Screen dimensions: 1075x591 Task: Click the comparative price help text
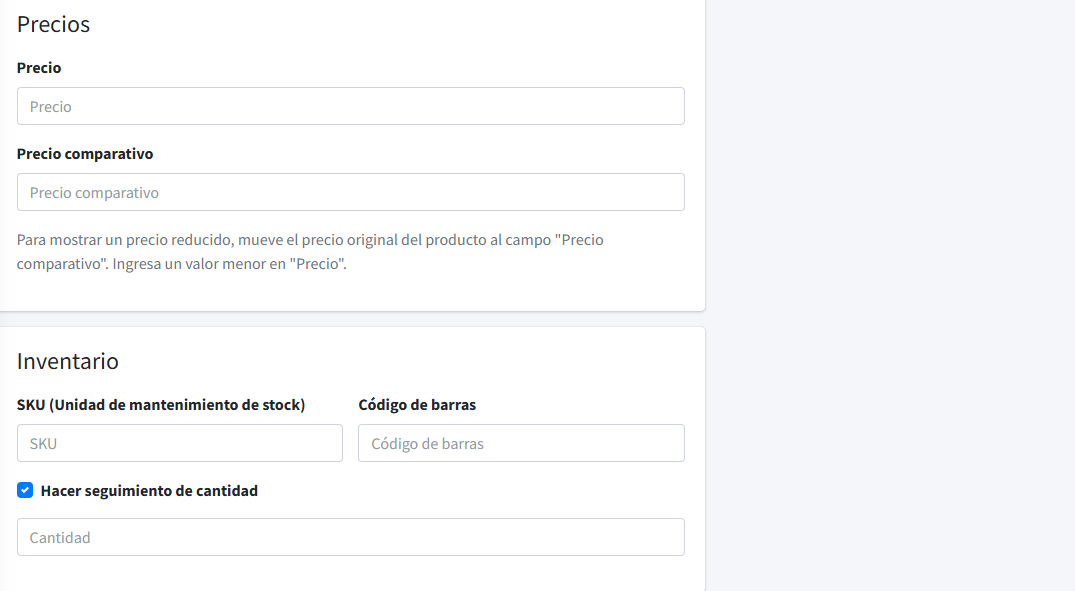[308, 249]
